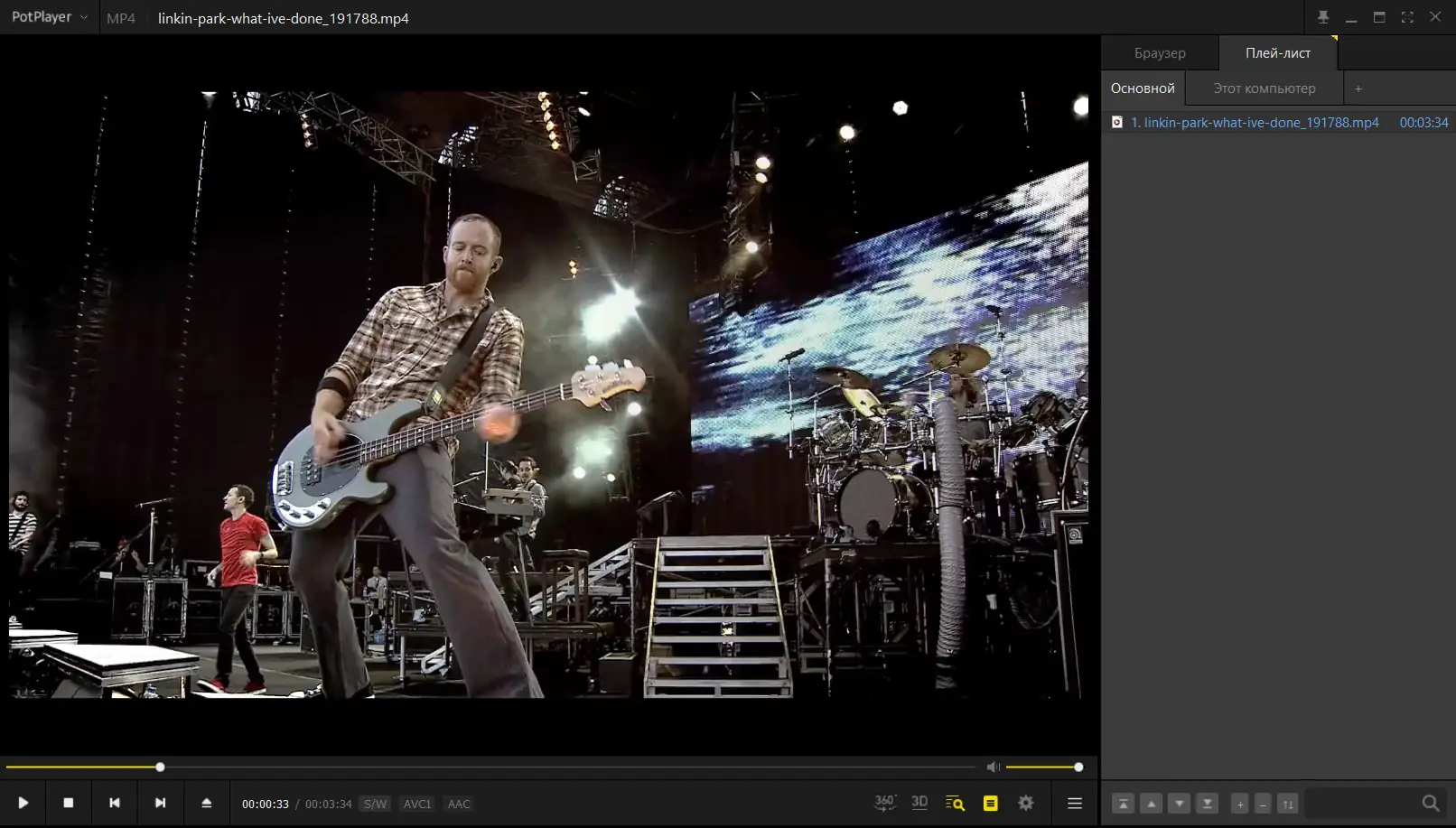
Task: Move the playlist item to the bottom
Action: tap(1207, 804)
